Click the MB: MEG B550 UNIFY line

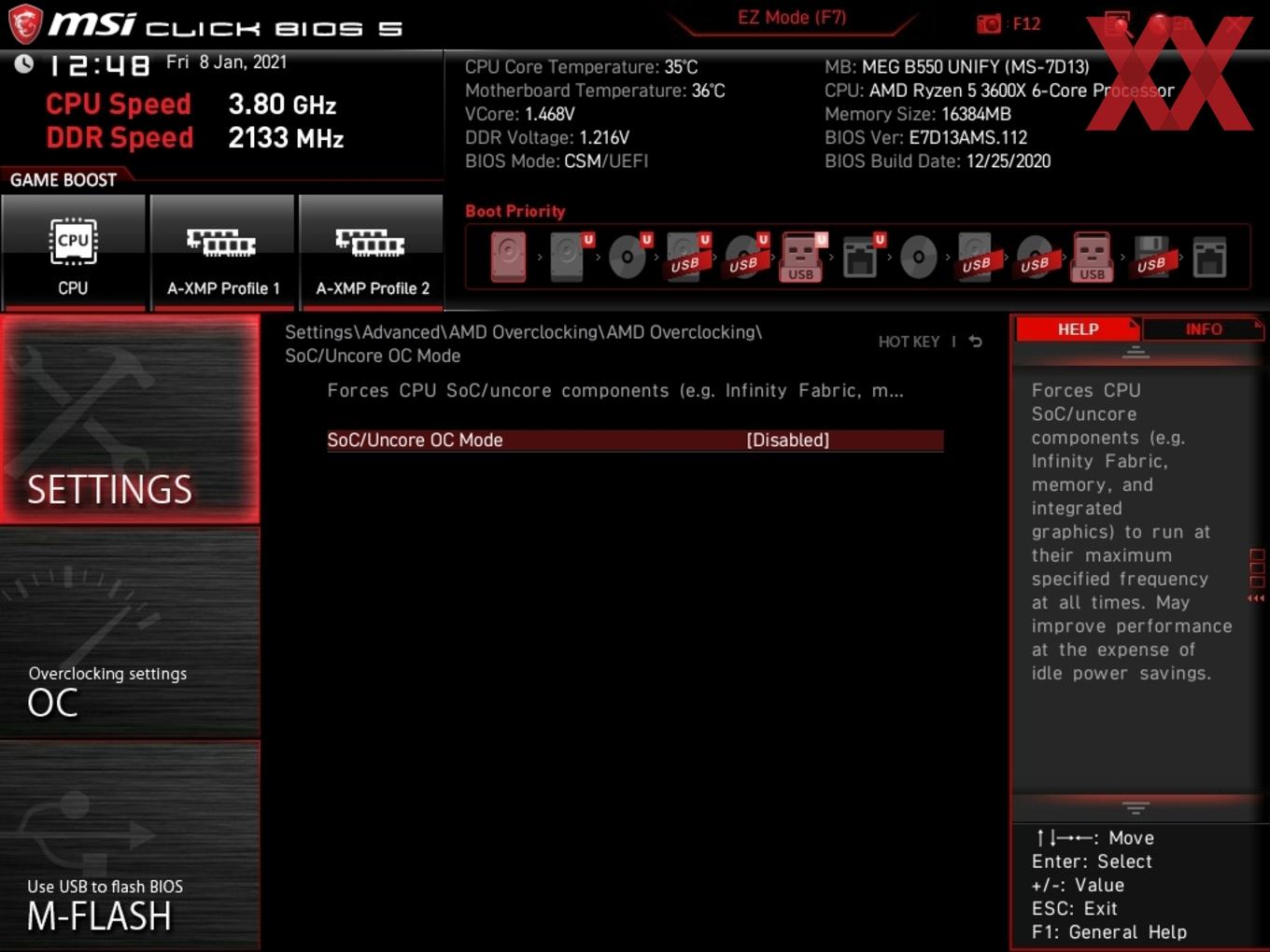tap(957, 67)
